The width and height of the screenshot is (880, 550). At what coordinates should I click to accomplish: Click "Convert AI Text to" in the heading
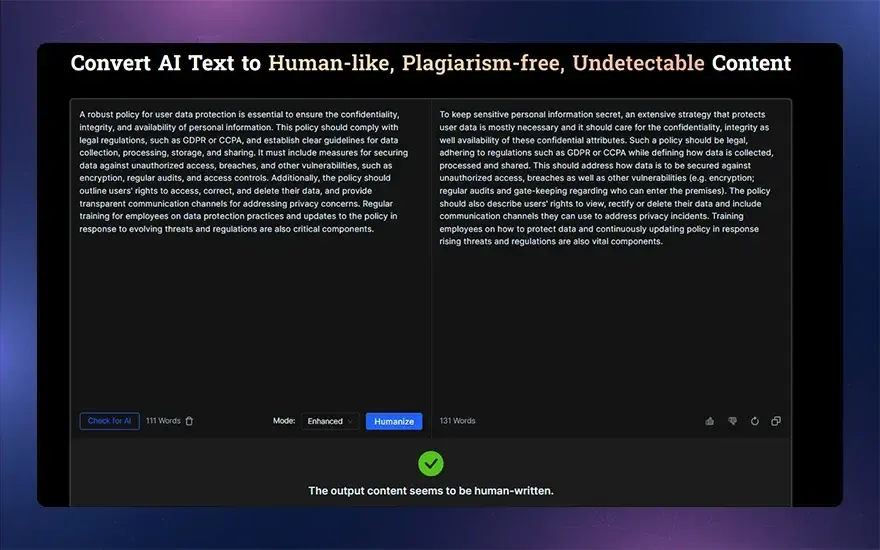pyautogui.click(x=166, y=64)
